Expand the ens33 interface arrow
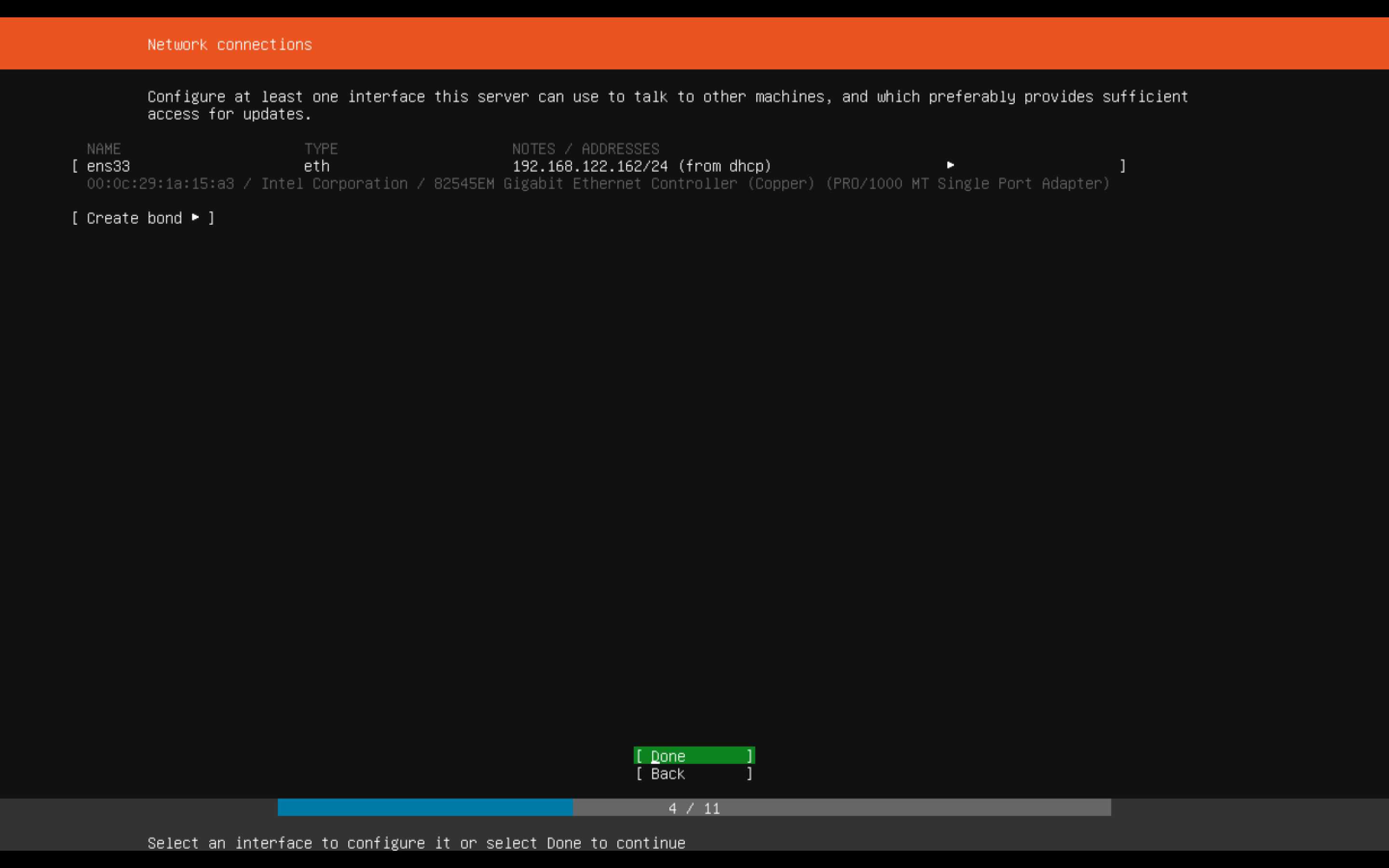Screen dimensions: 1389x868 [x=950, y=165]
